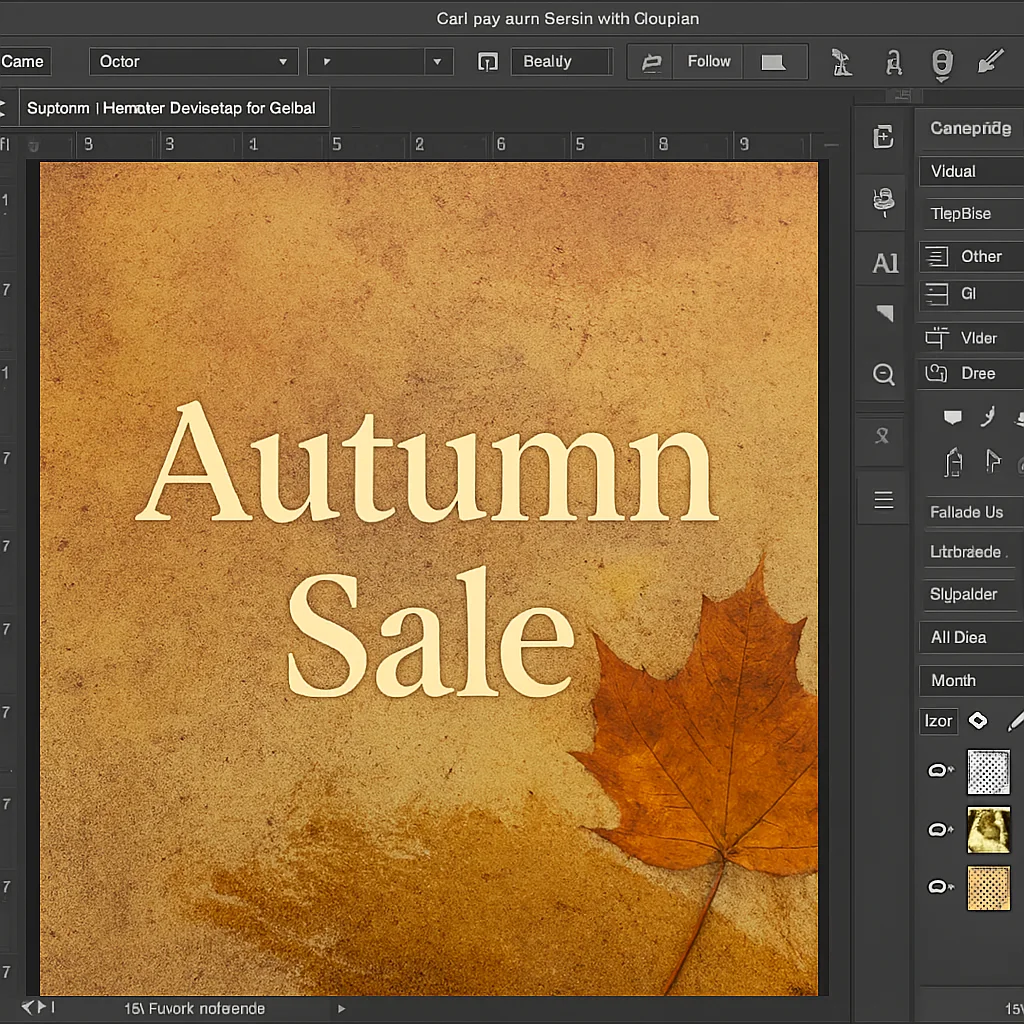Viewport: 1024px width, 1024px height.
Task: Click the stamp tool in side strip
Action: pyautogui.click(x=884, y=201)
